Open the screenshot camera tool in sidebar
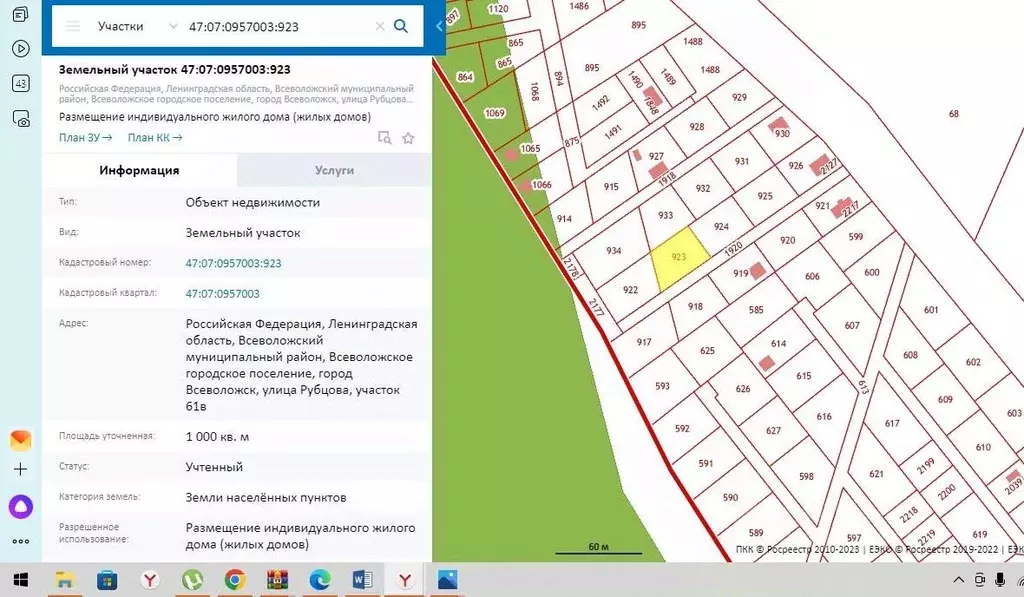The width and height of the screenshot is (1024, 597). coord(21,119)
